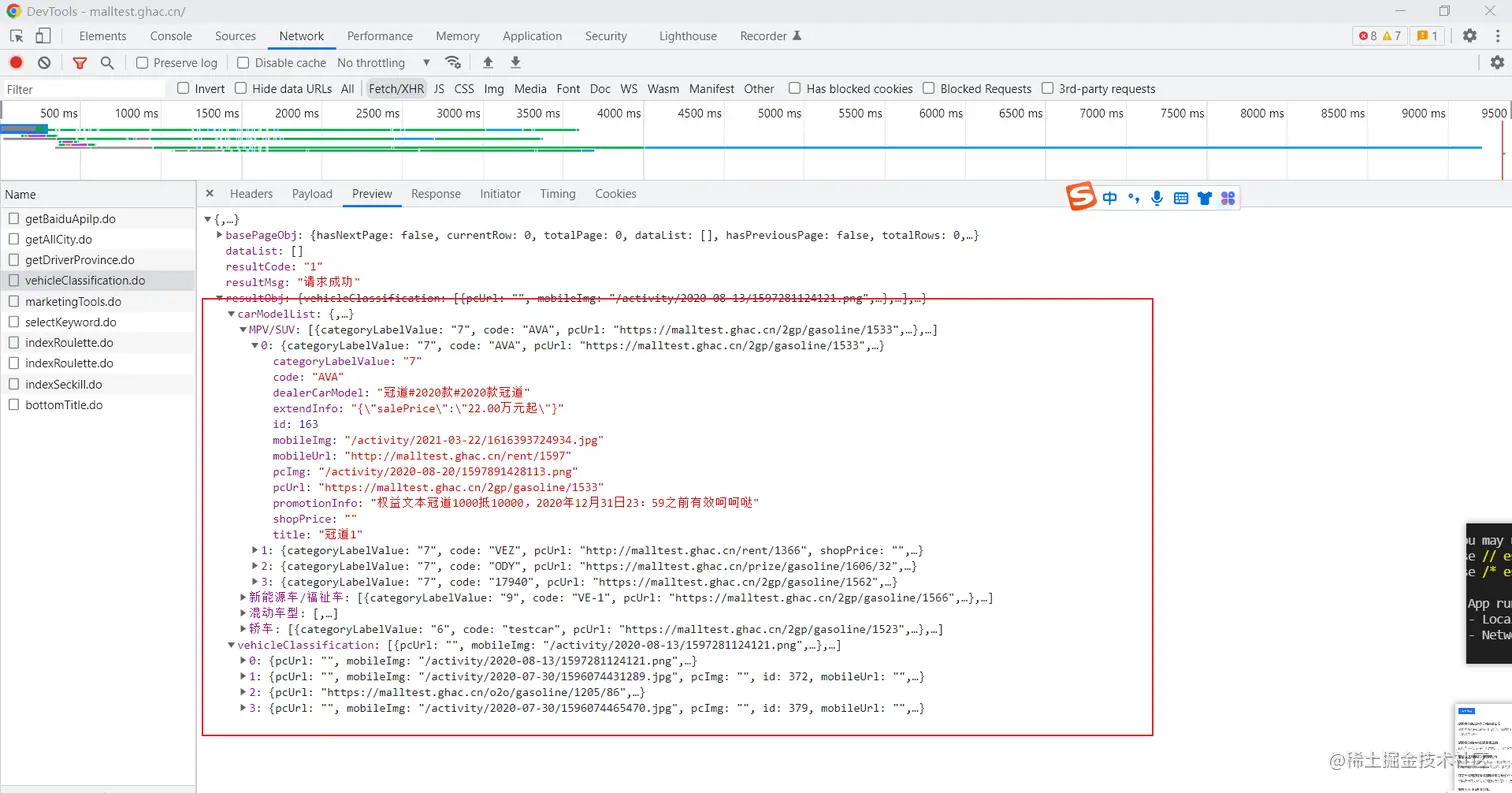
Task: Select the marketingTools.do request
Action: tap(98, 302)
